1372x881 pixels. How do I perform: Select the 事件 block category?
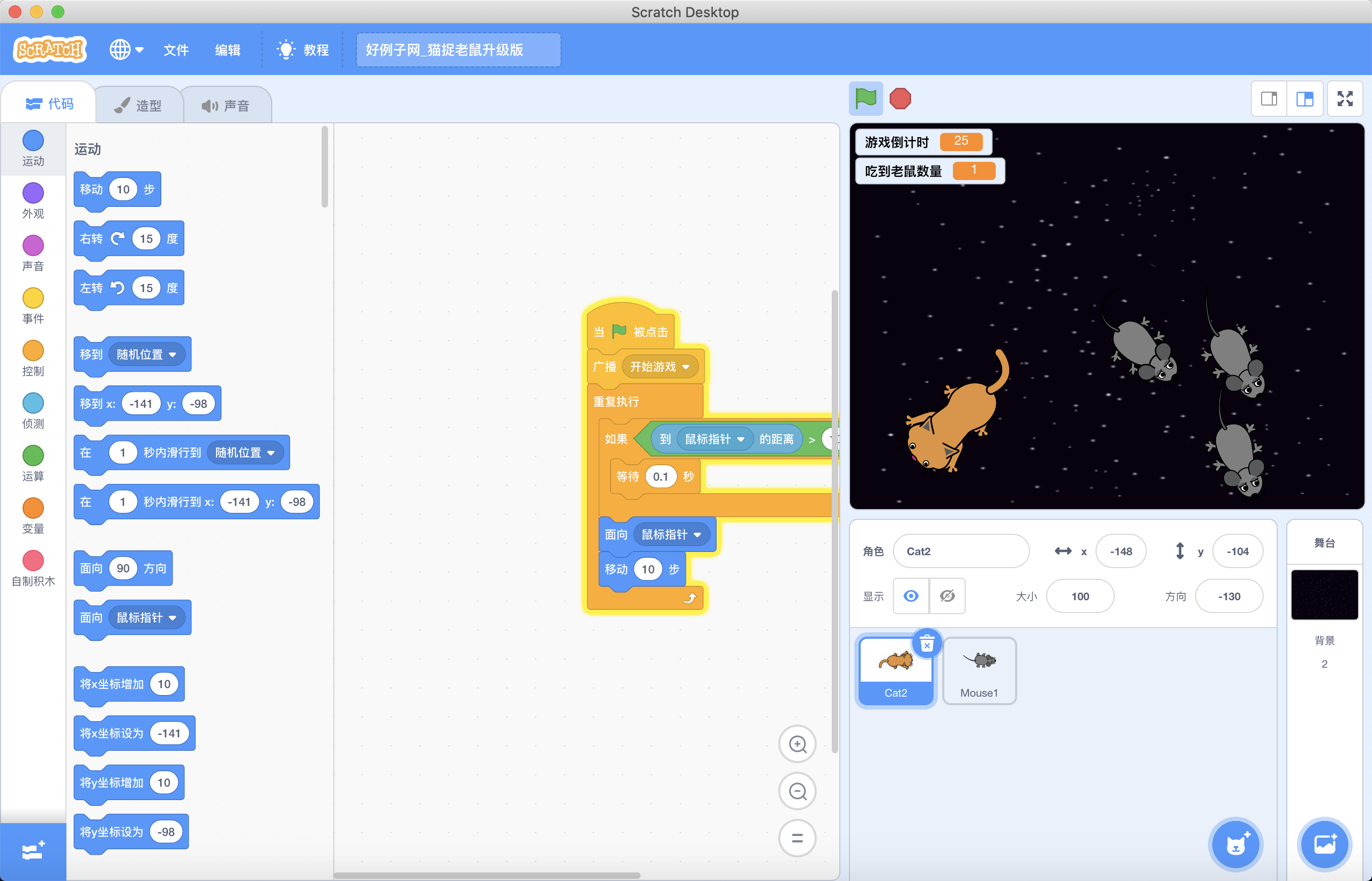point(33,306)
